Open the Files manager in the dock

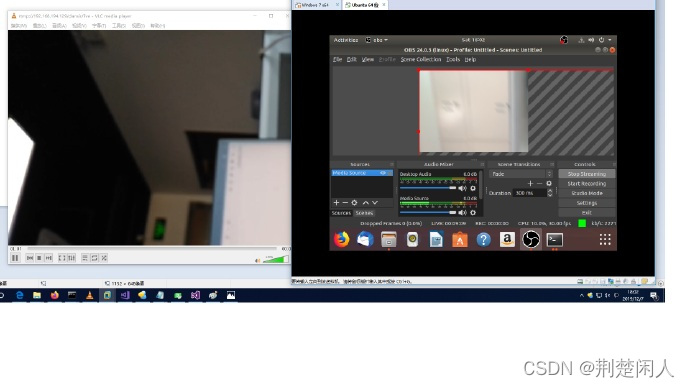pos(389,240)
